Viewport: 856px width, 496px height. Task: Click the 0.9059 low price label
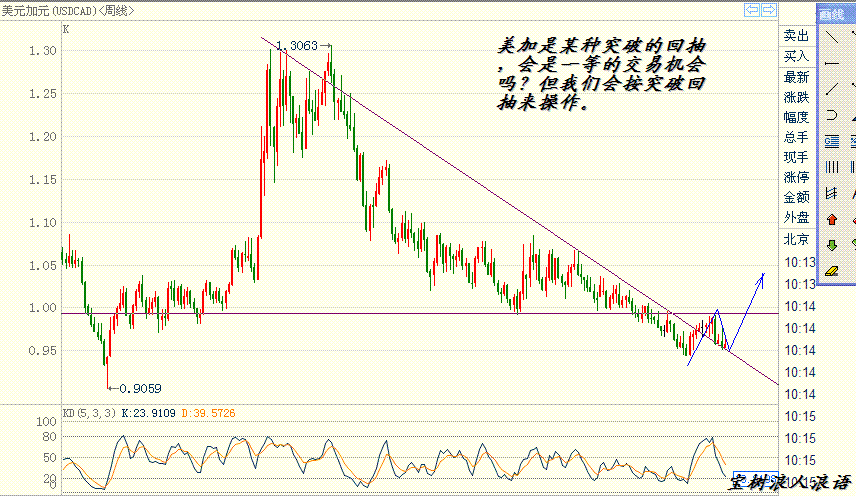pos(140,389)
